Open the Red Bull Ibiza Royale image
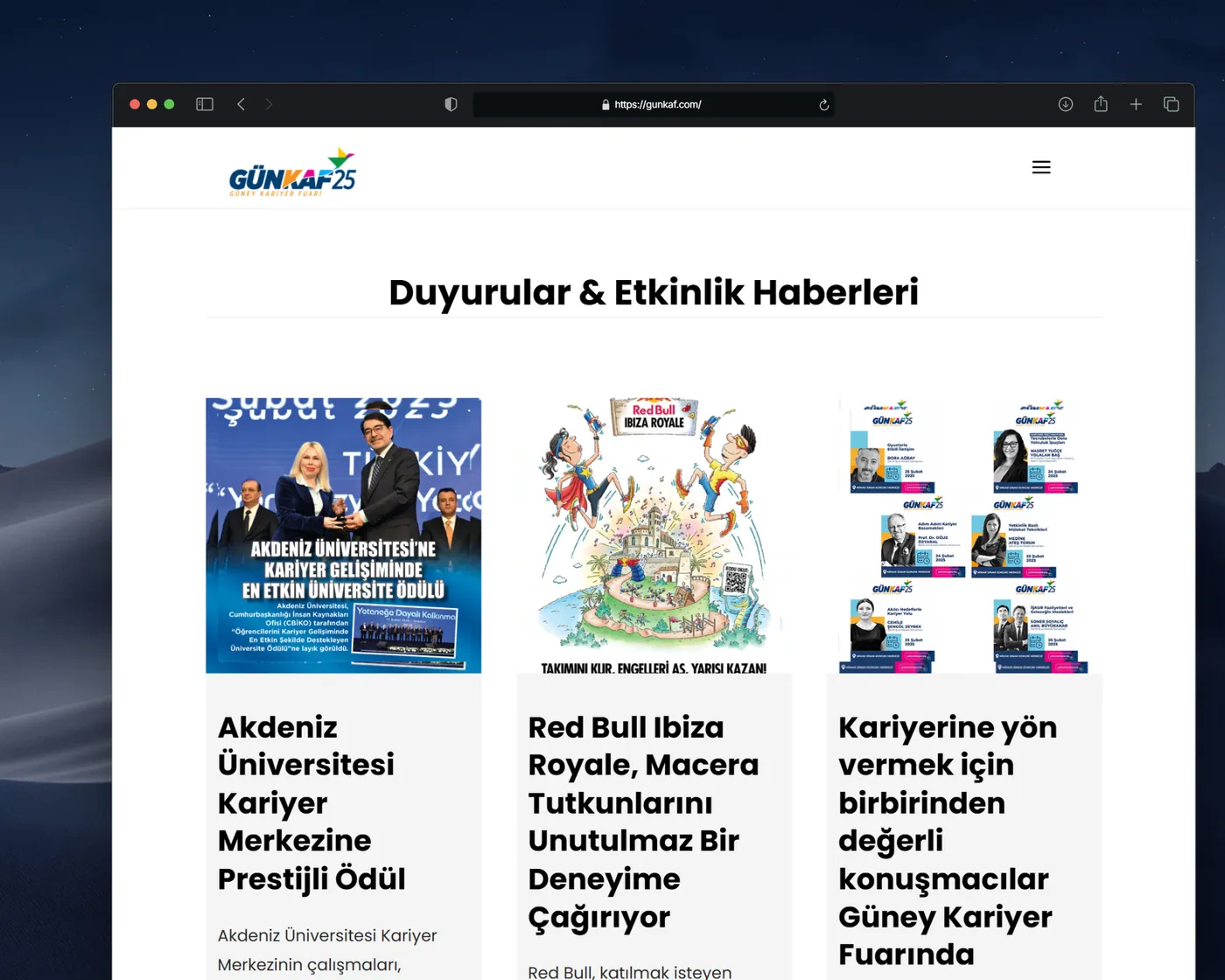The image size is (1225, 980). tap(654, 535)
